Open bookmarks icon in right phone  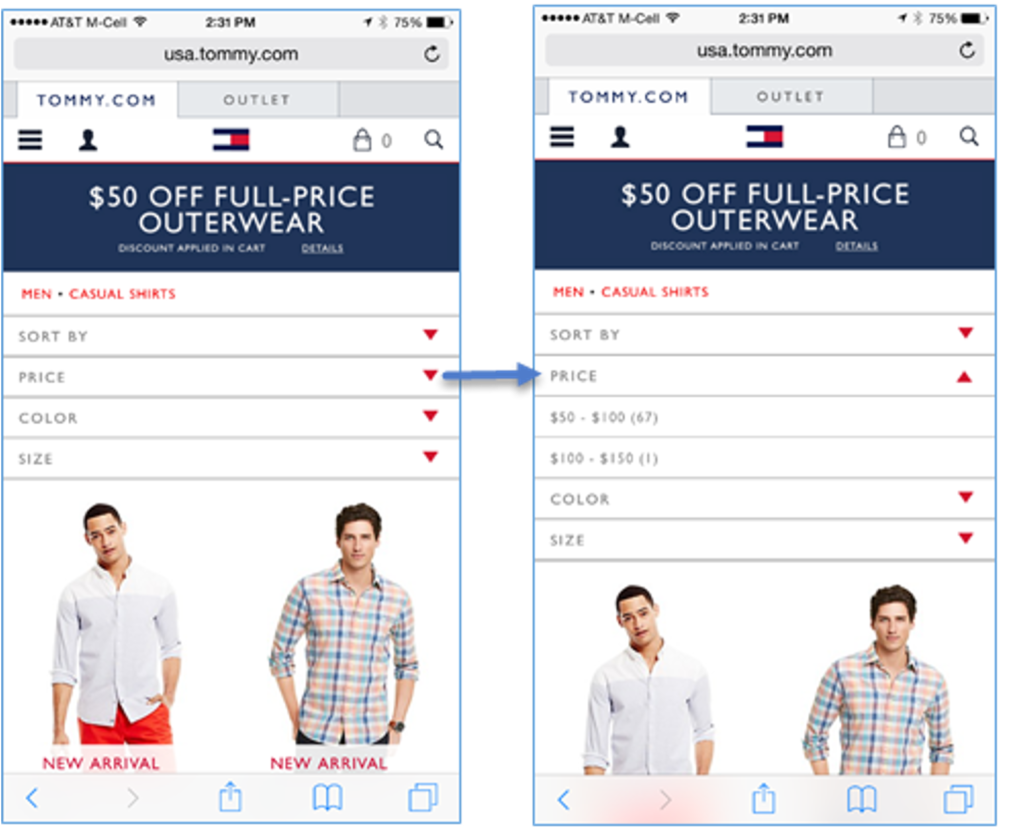(x=862, y=799)
